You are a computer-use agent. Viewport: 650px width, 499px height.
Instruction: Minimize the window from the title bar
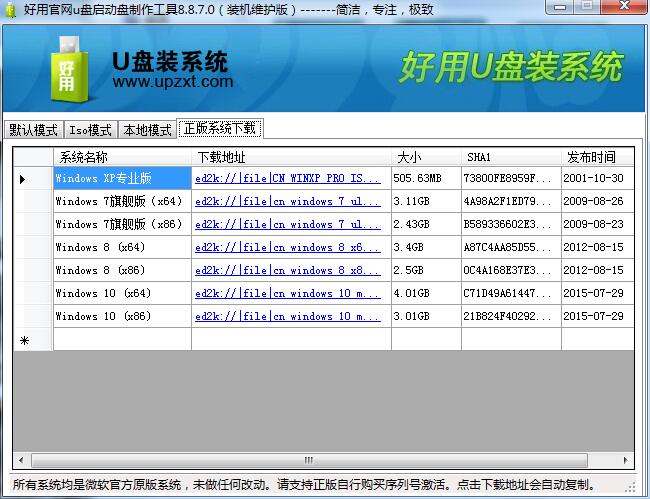560,7
